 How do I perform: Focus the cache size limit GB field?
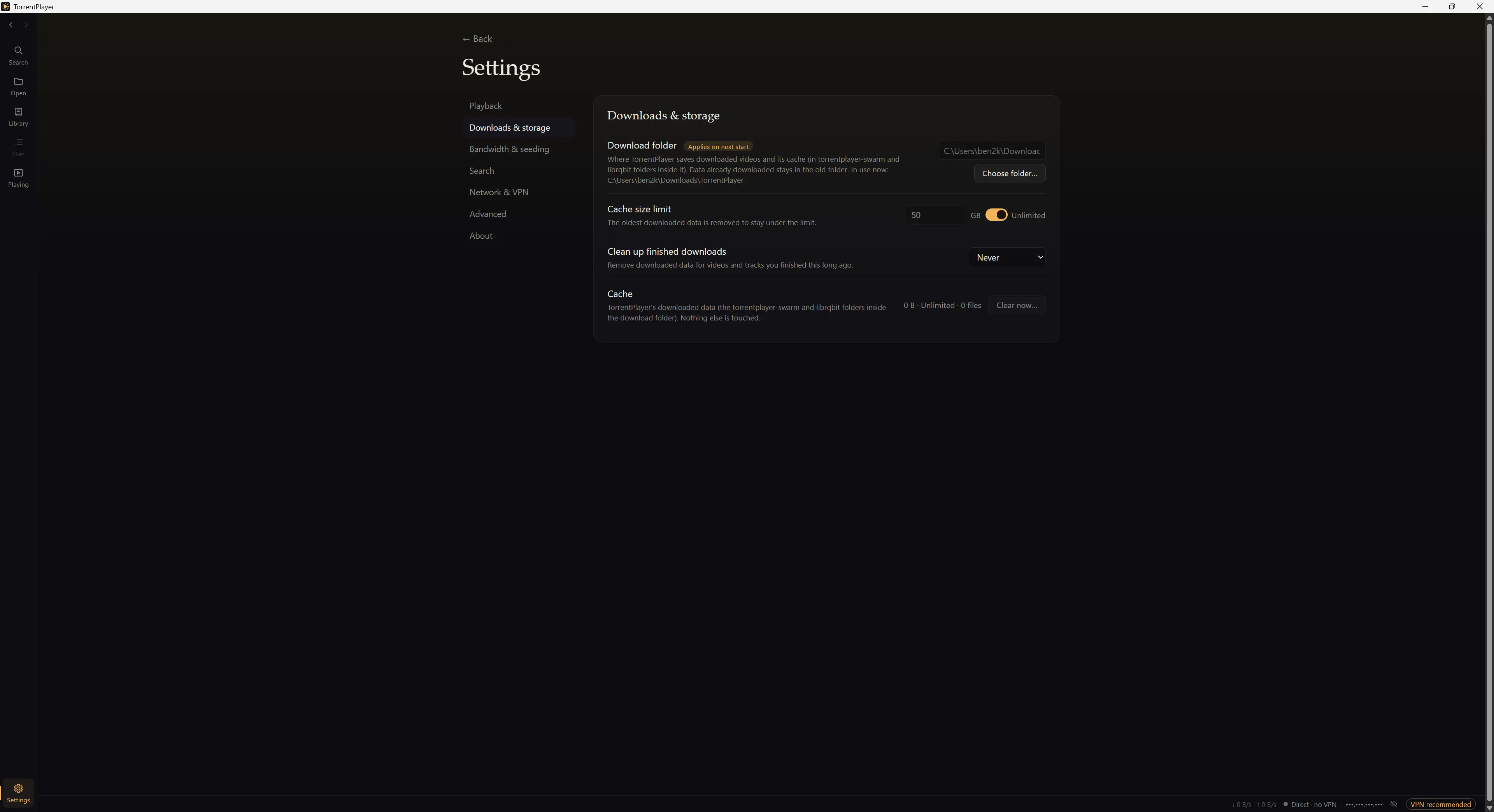(x=934, y=215)
